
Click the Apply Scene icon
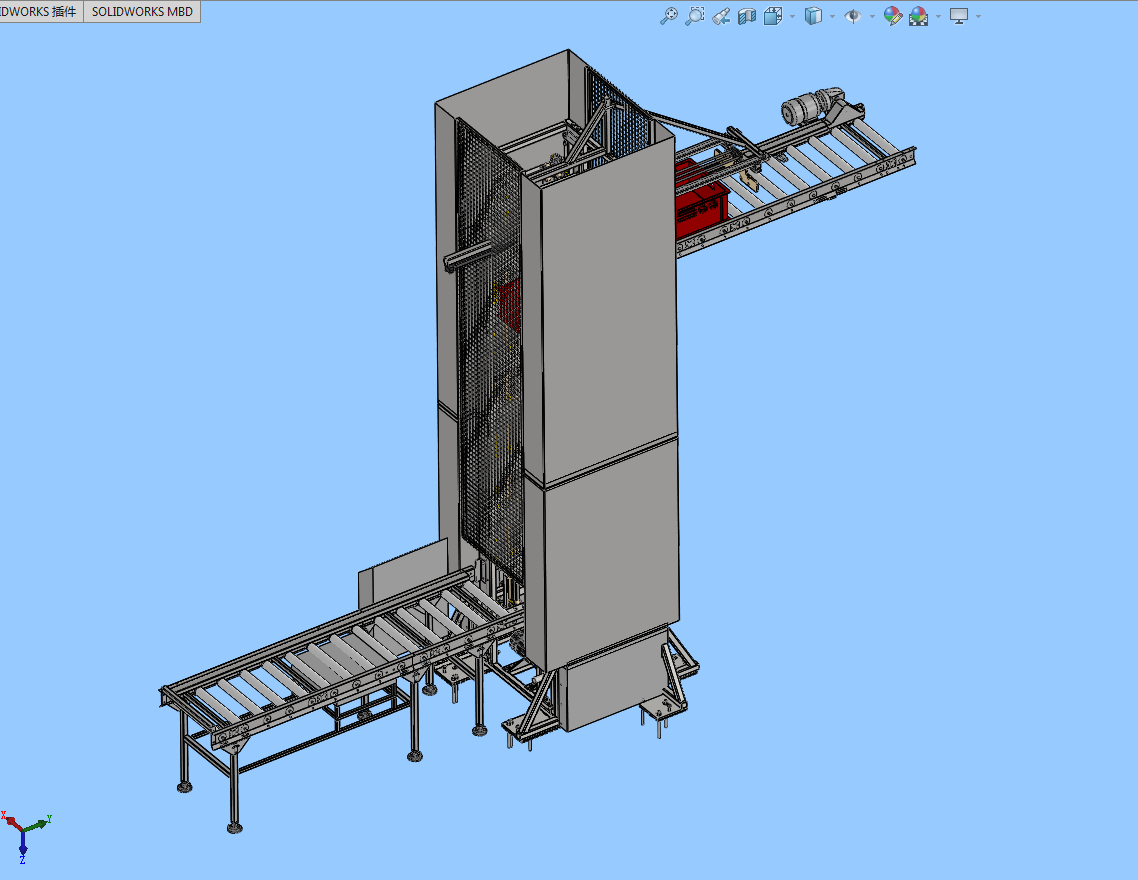click(x=918, y=16)
